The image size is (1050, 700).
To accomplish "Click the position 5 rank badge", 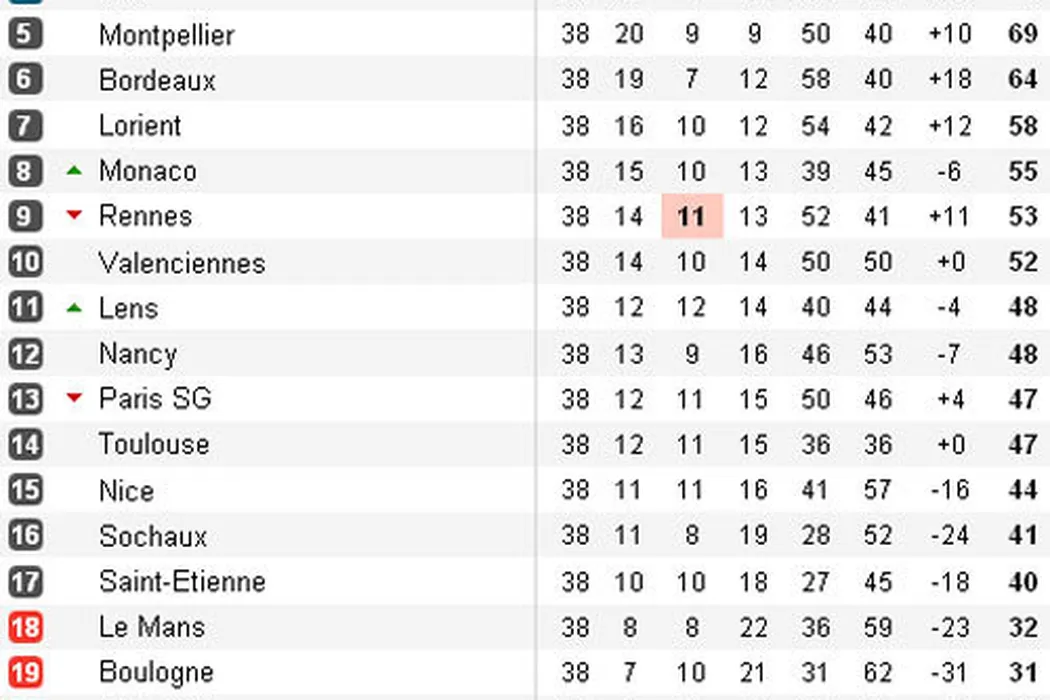I will click(24, 35).
